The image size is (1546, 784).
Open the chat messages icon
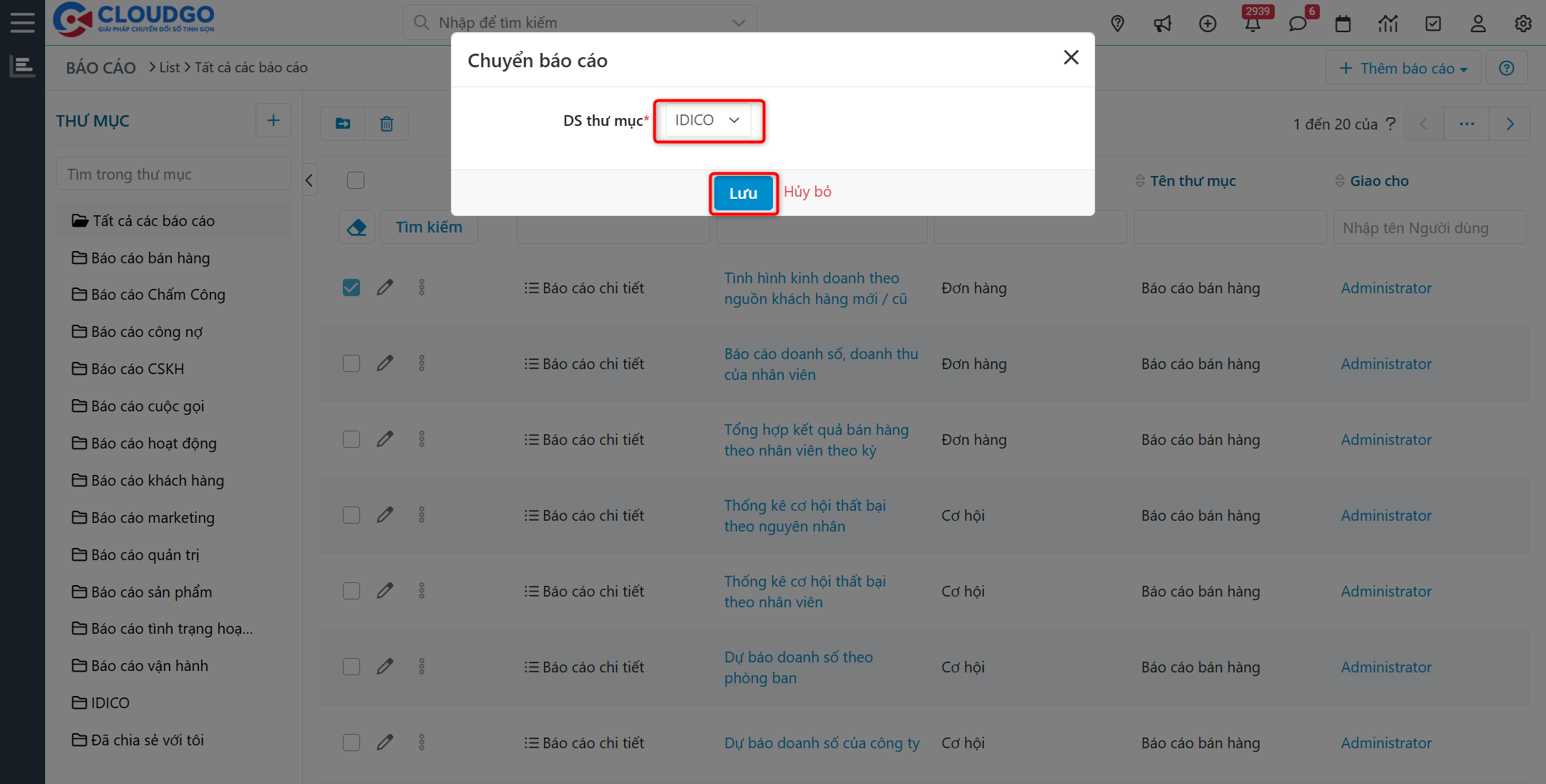[x=1298, y=24]
